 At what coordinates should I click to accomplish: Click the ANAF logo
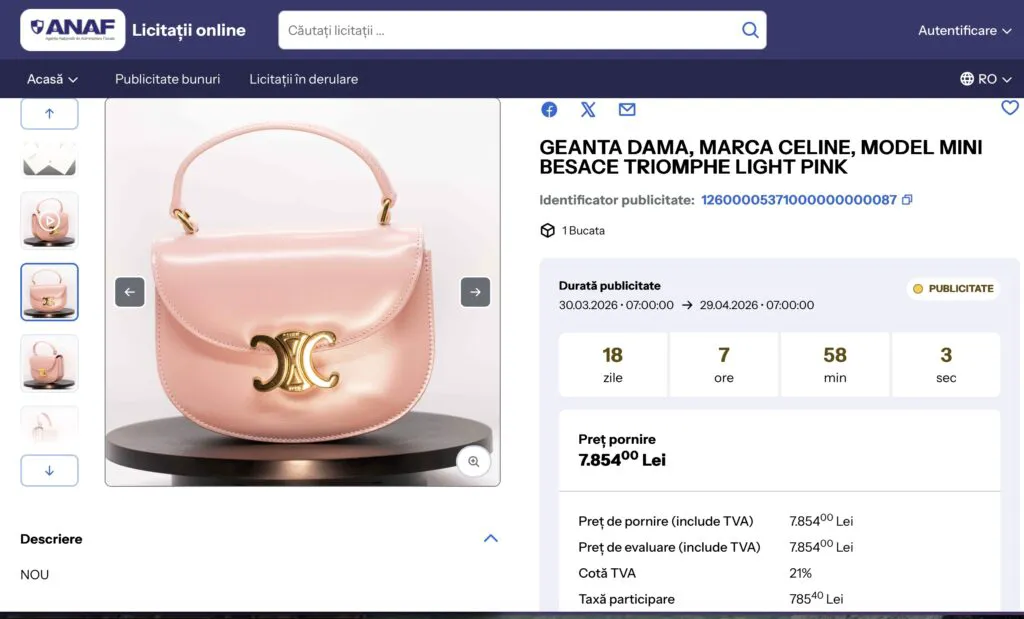pos(71,29)
